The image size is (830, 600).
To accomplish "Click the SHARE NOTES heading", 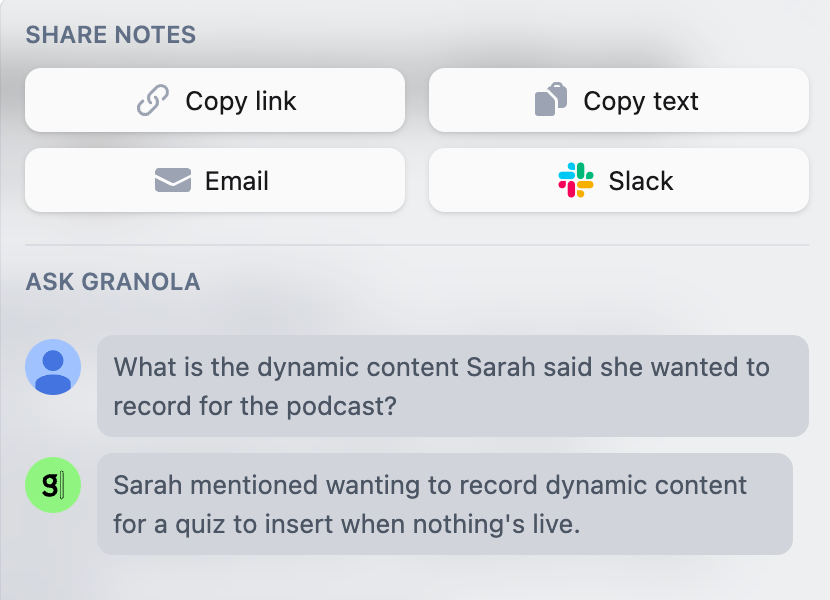I will pos(111,35).
